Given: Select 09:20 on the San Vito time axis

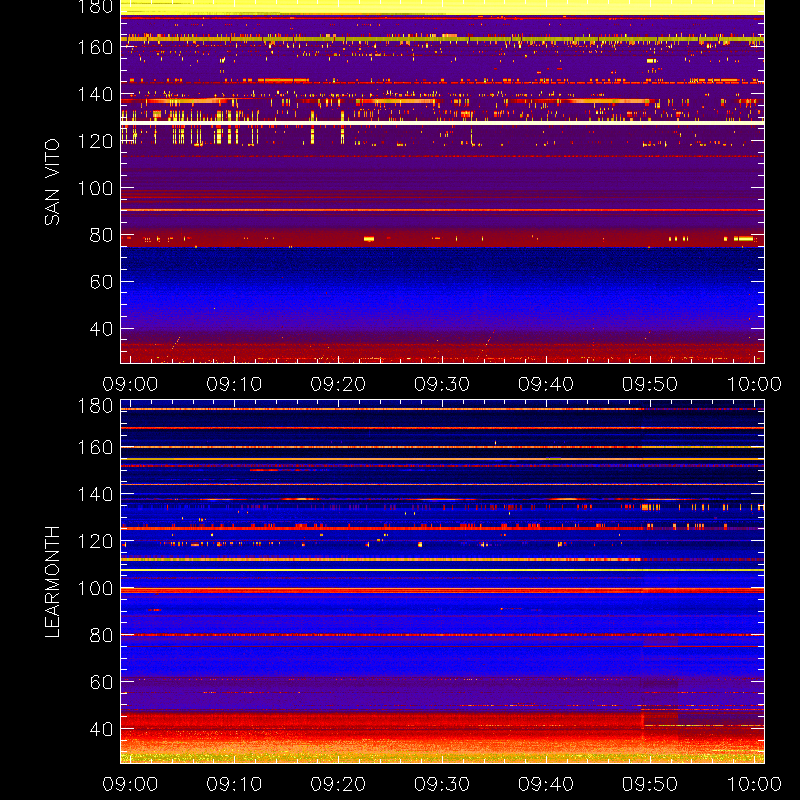Looking at the screenshot, I should [338, 384].
